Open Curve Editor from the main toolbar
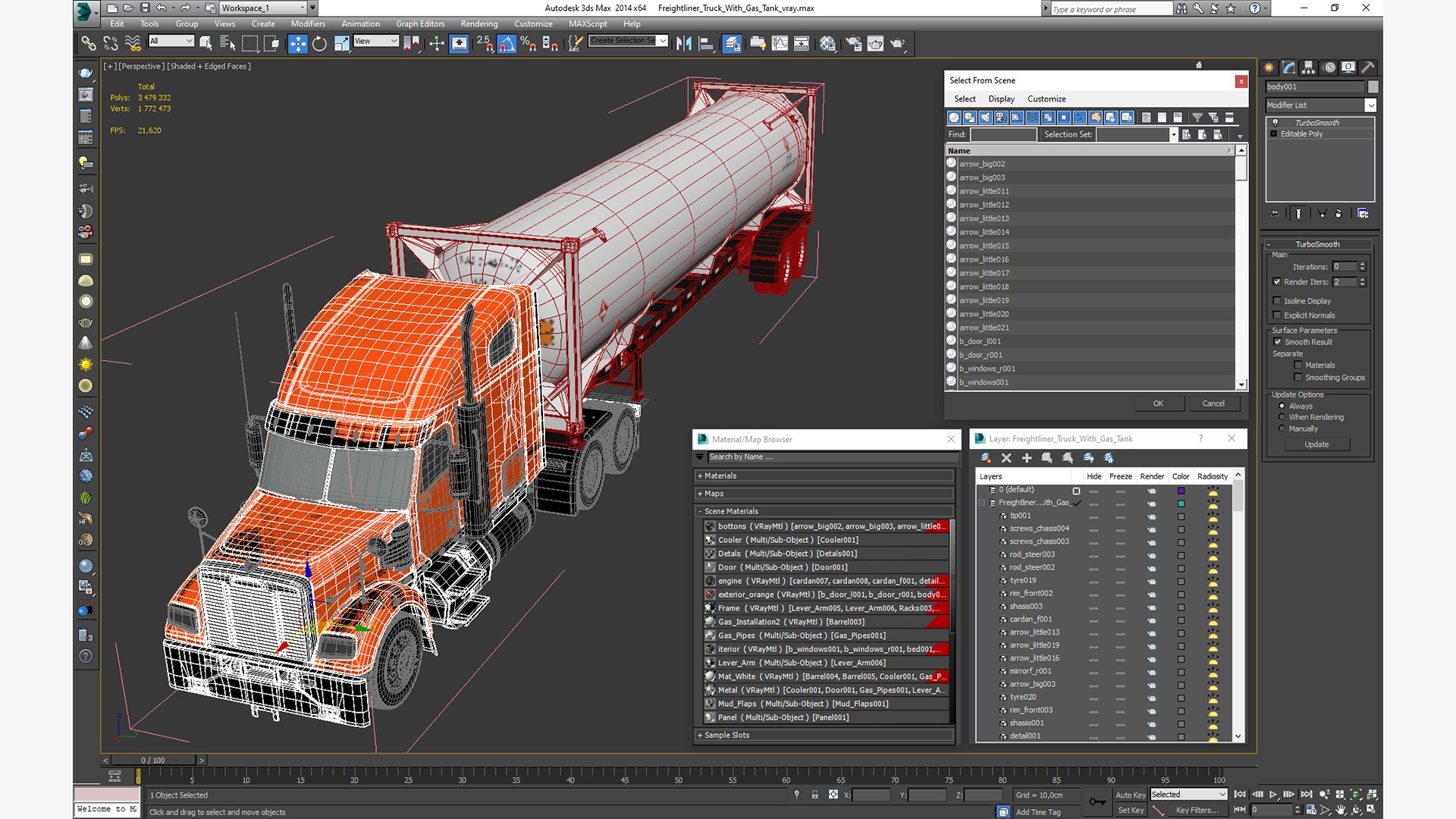The height and width of the screenshot is (819, 1456). point(780,44)
